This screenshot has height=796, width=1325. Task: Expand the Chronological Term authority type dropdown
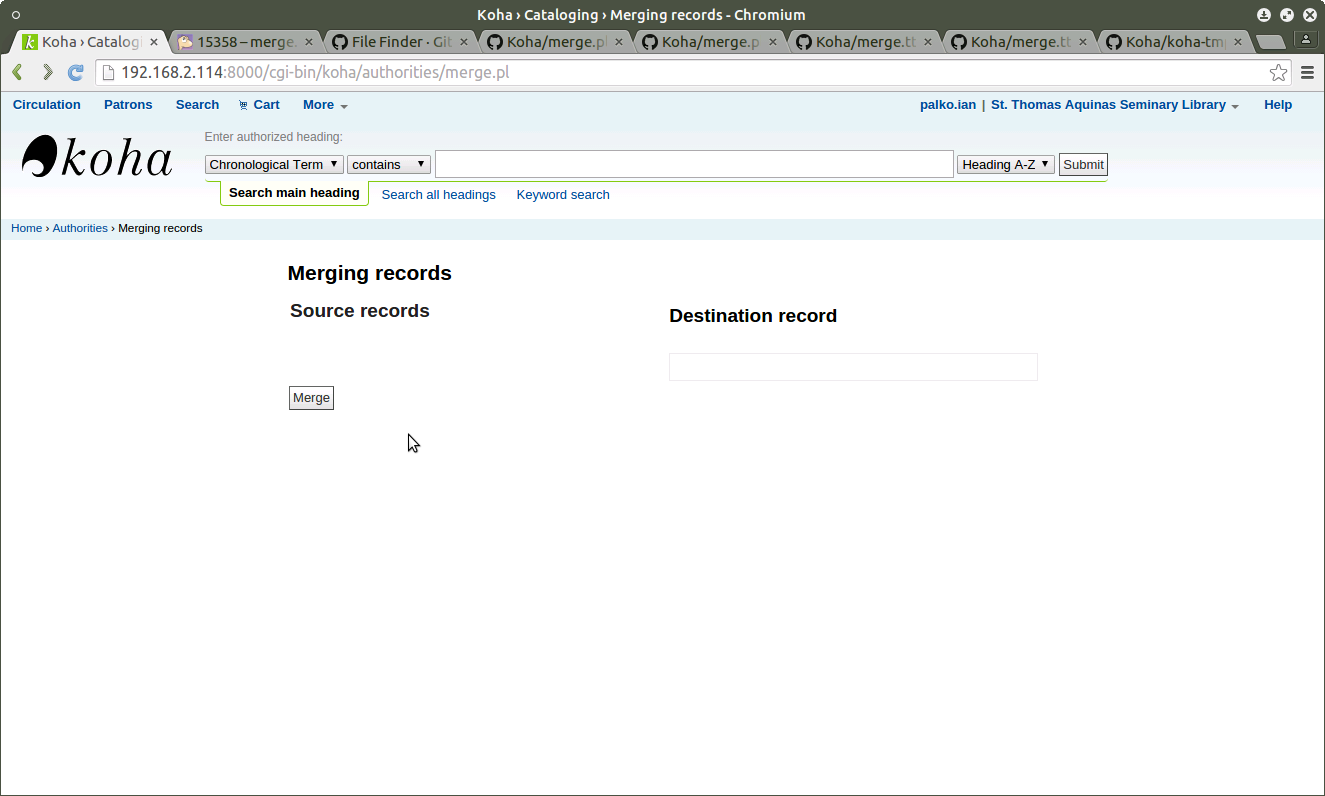pyautogui.click(x=274, y=165)
